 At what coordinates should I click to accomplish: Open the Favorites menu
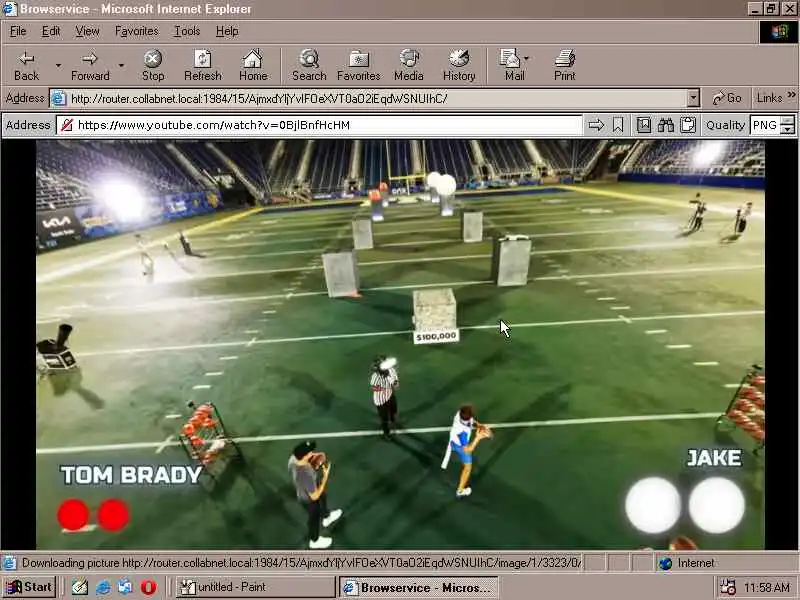coord(137,32)
